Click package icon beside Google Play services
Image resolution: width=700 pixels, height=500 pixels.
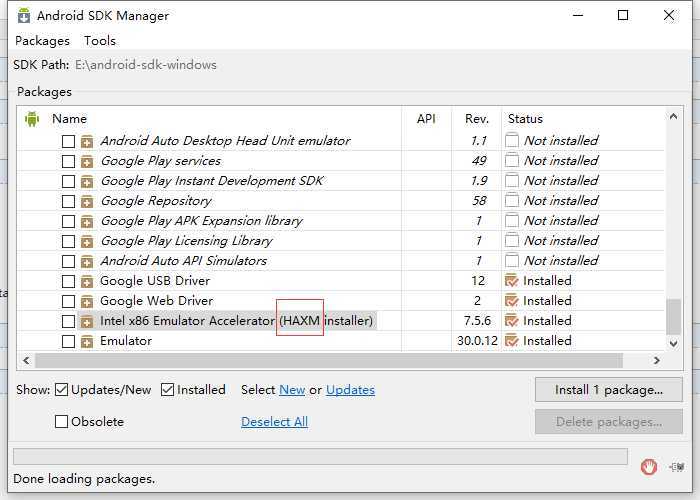[x=87, y=161]
